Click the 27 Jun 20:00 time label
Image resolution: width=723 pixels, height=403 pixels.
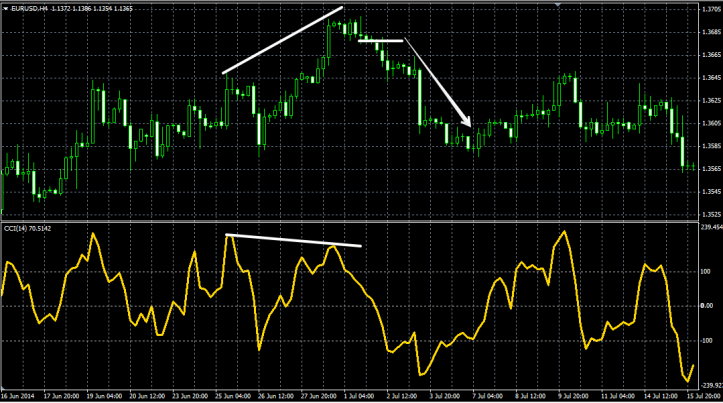coord(319,396)
